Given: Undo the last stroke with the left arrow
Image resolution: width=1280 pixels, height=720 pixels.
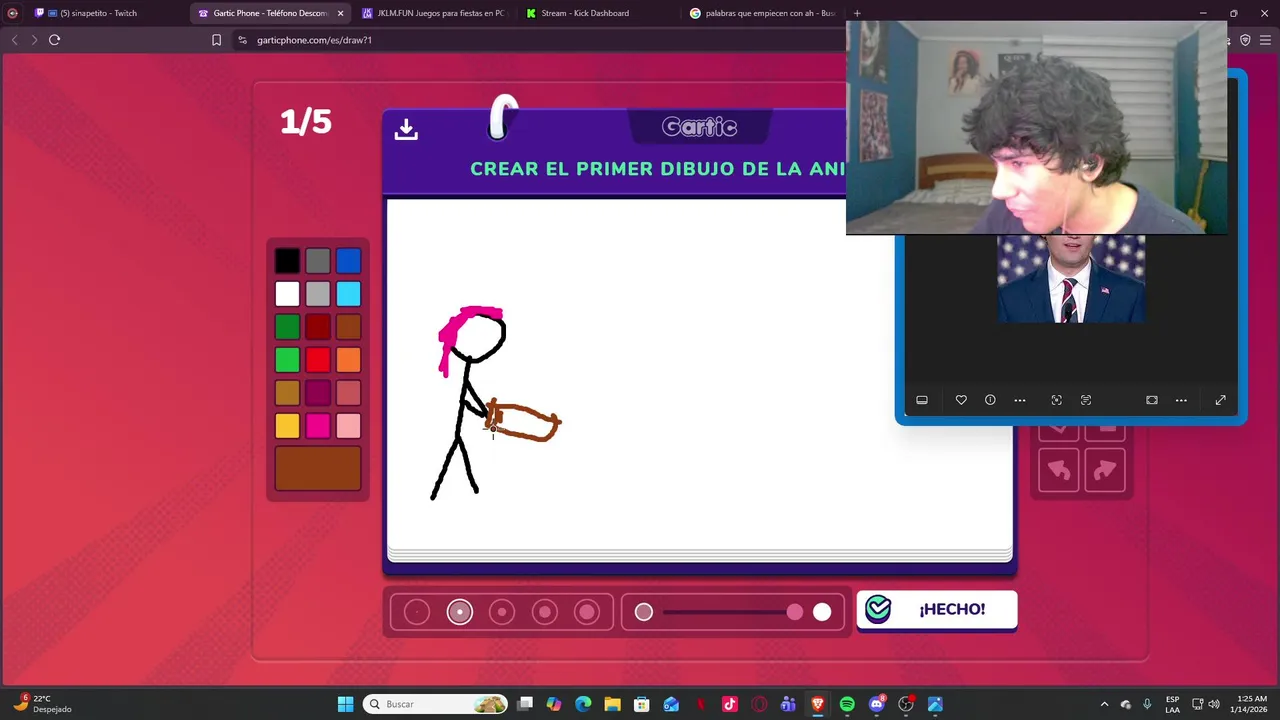Looking at the screenshot, I should [1059, 471].
